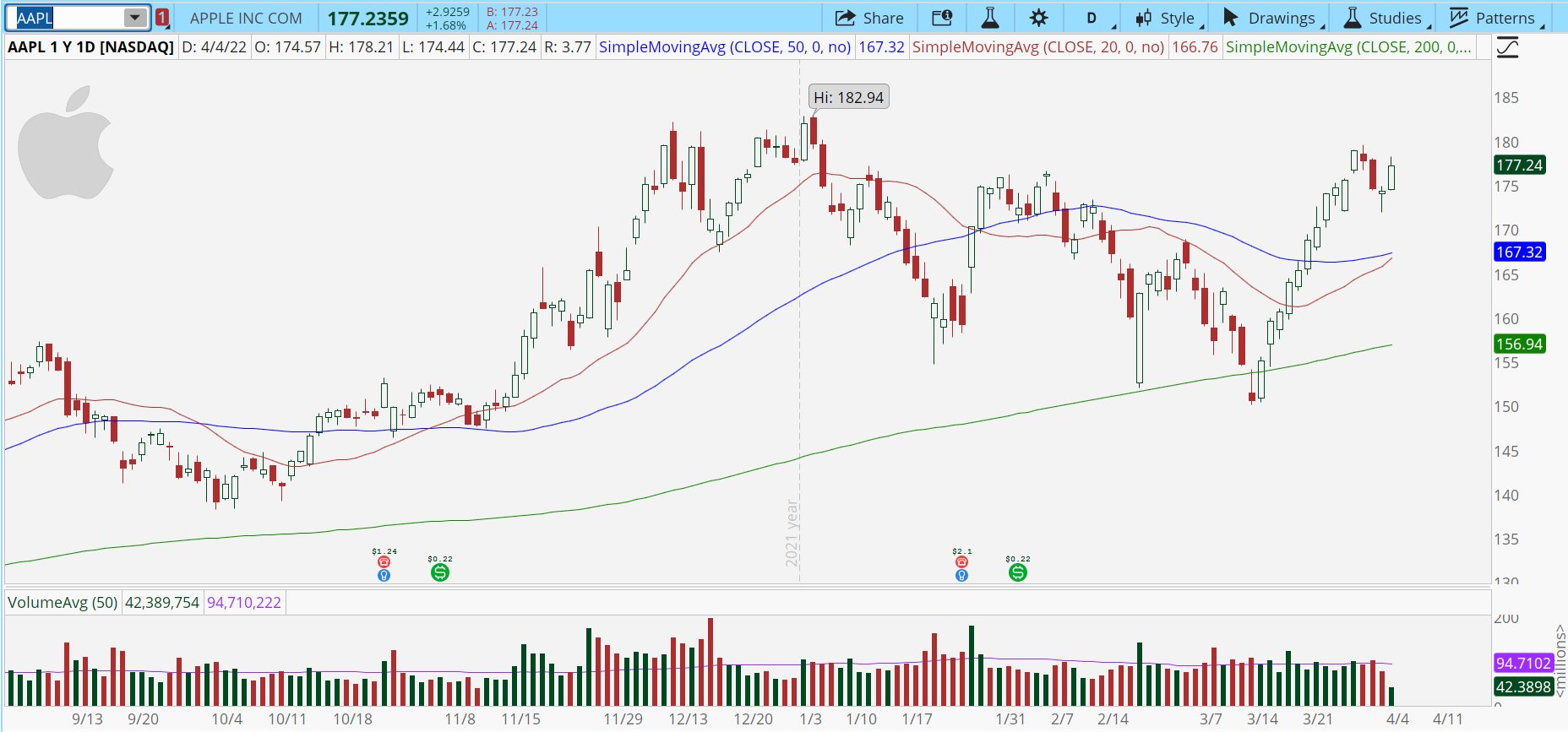
Task: Click the net change +2.9259
Action: [x=447, y=12]
